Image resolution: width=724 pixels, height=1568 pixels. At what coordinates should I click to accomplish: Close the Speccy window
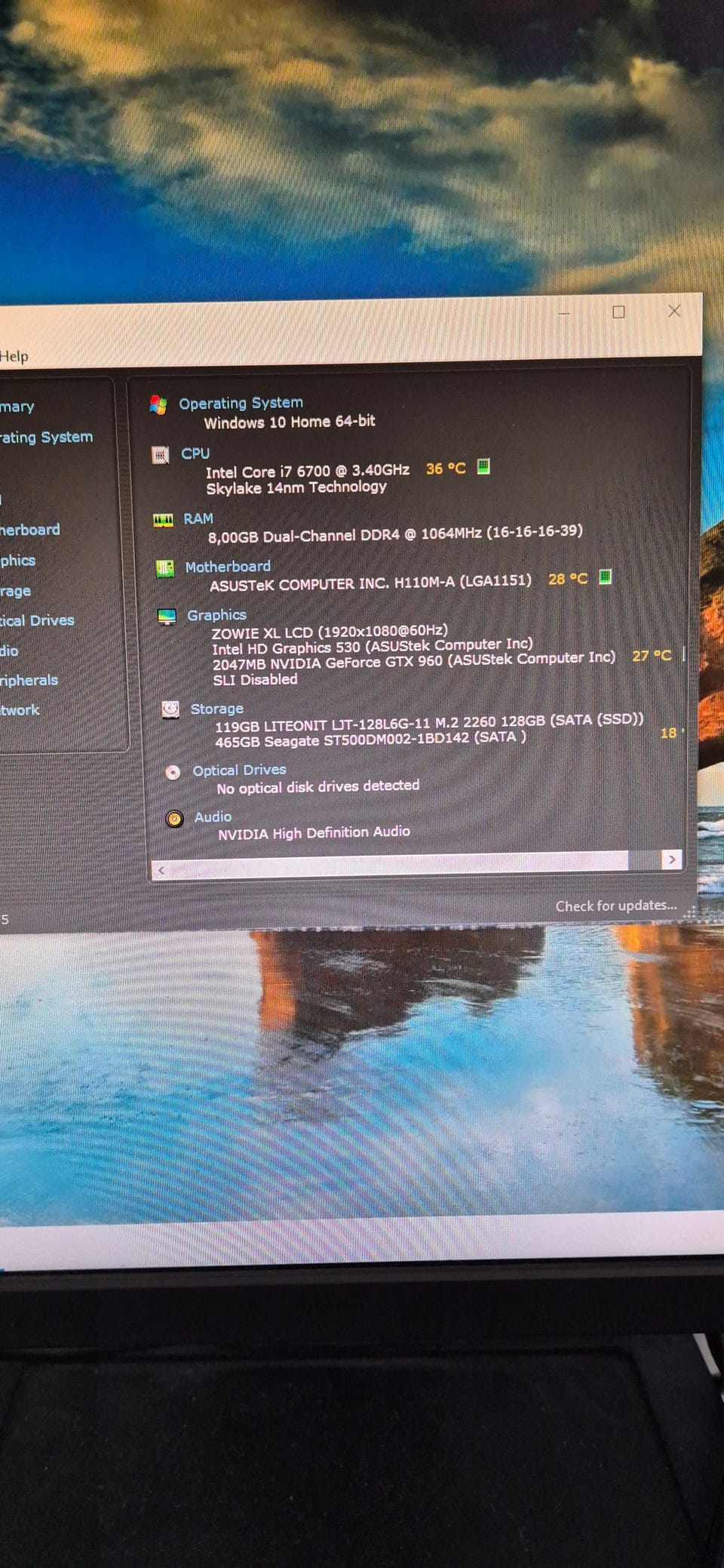(x=674, y=311)
